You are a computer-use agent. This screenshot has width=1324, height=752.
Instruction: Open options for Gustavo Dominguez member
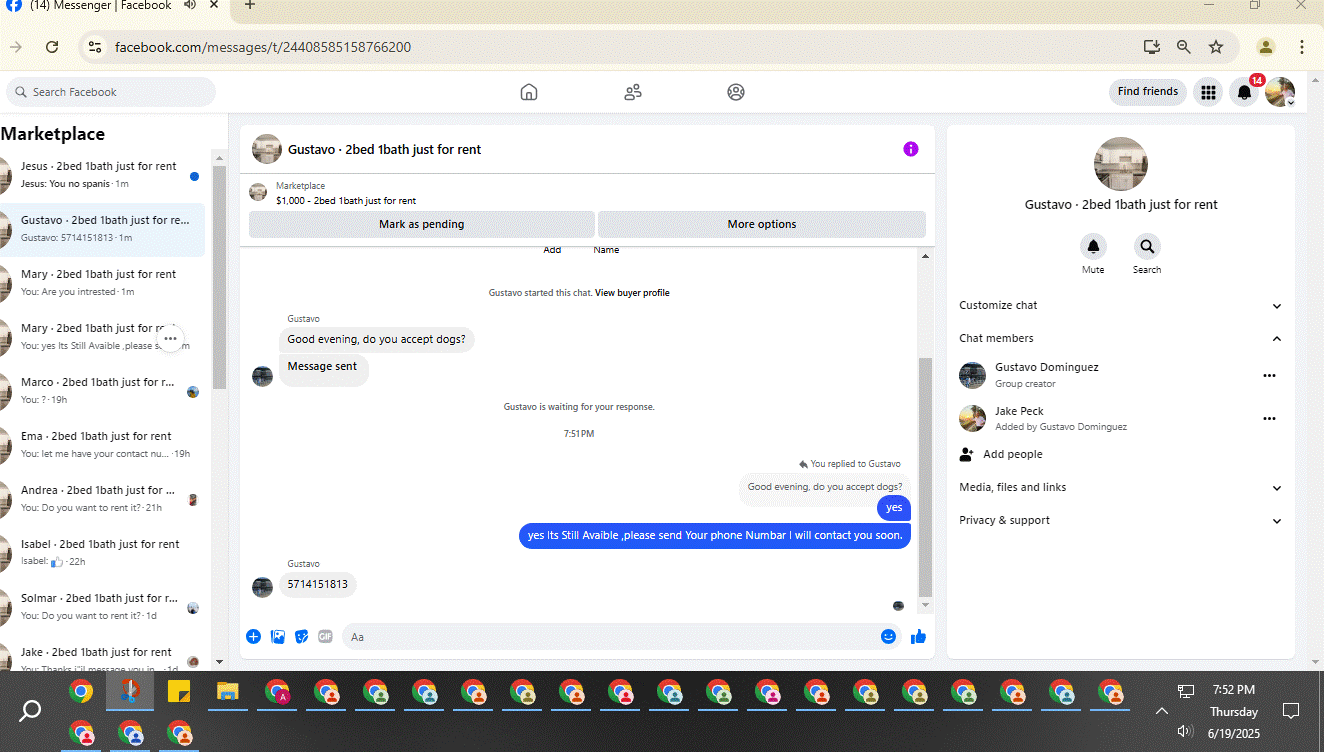coord(1269,375)
